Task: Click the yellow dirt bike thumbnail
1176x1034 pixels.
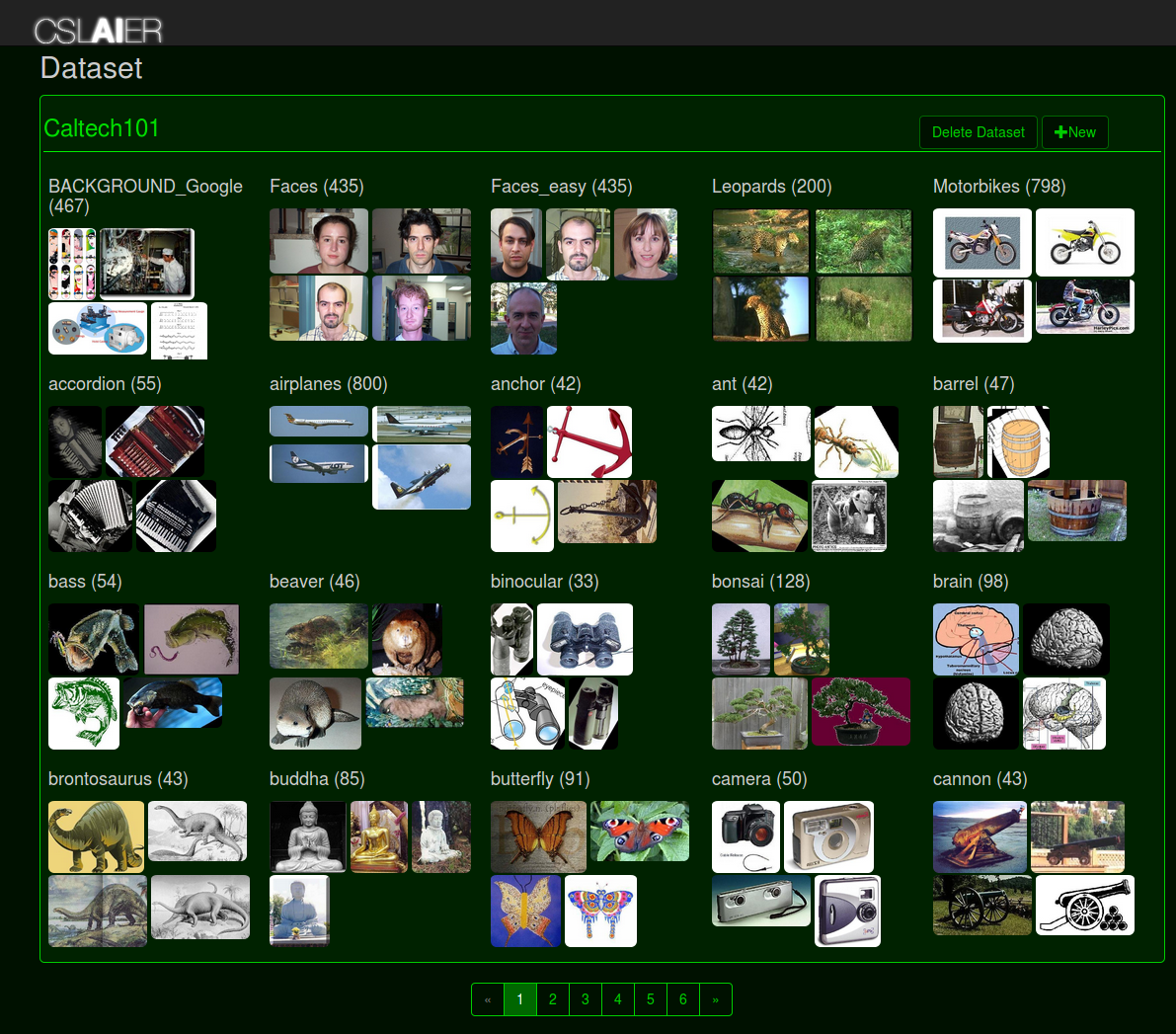Action: [1084, 242]
